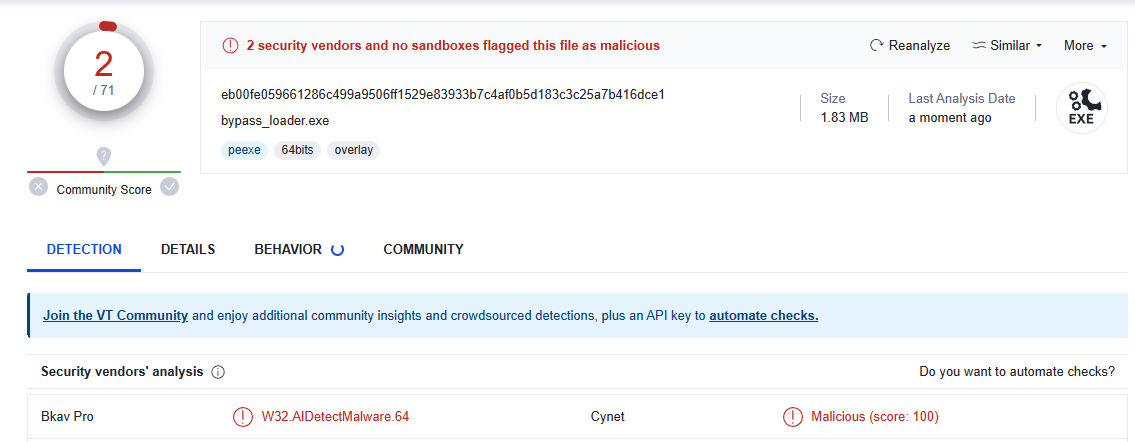Follow the Join the VT Community link

pyautogui.click(x=115, y=316)
